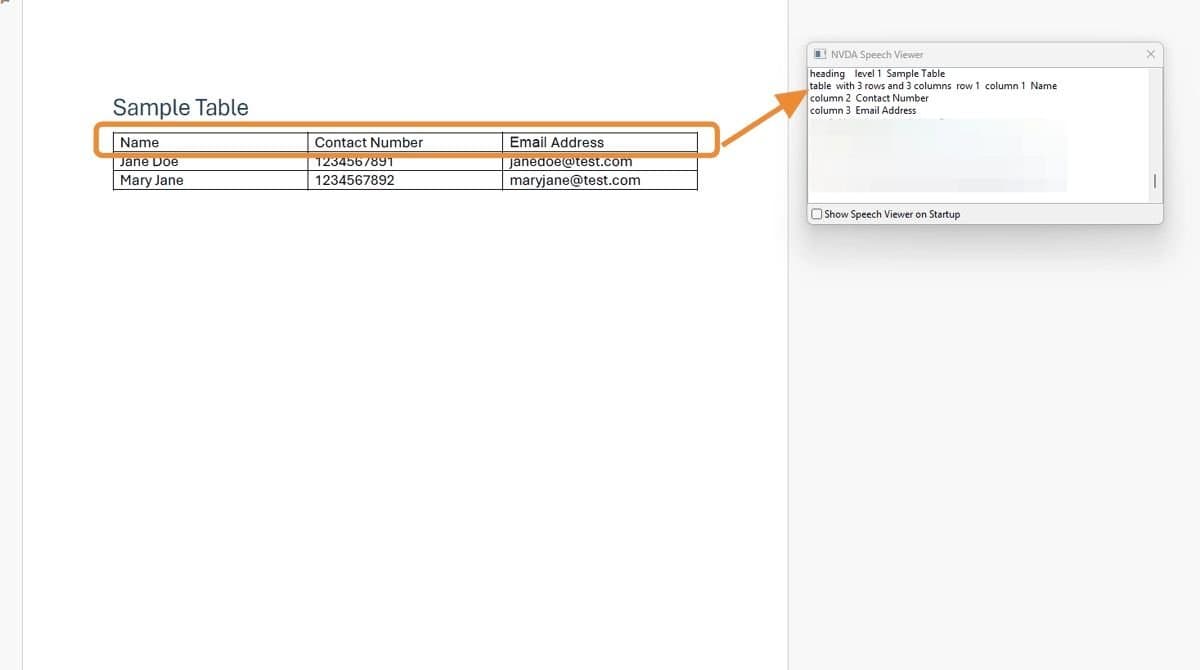
Task: Place cursor in the Name header cell
Action: pos(140,142)
